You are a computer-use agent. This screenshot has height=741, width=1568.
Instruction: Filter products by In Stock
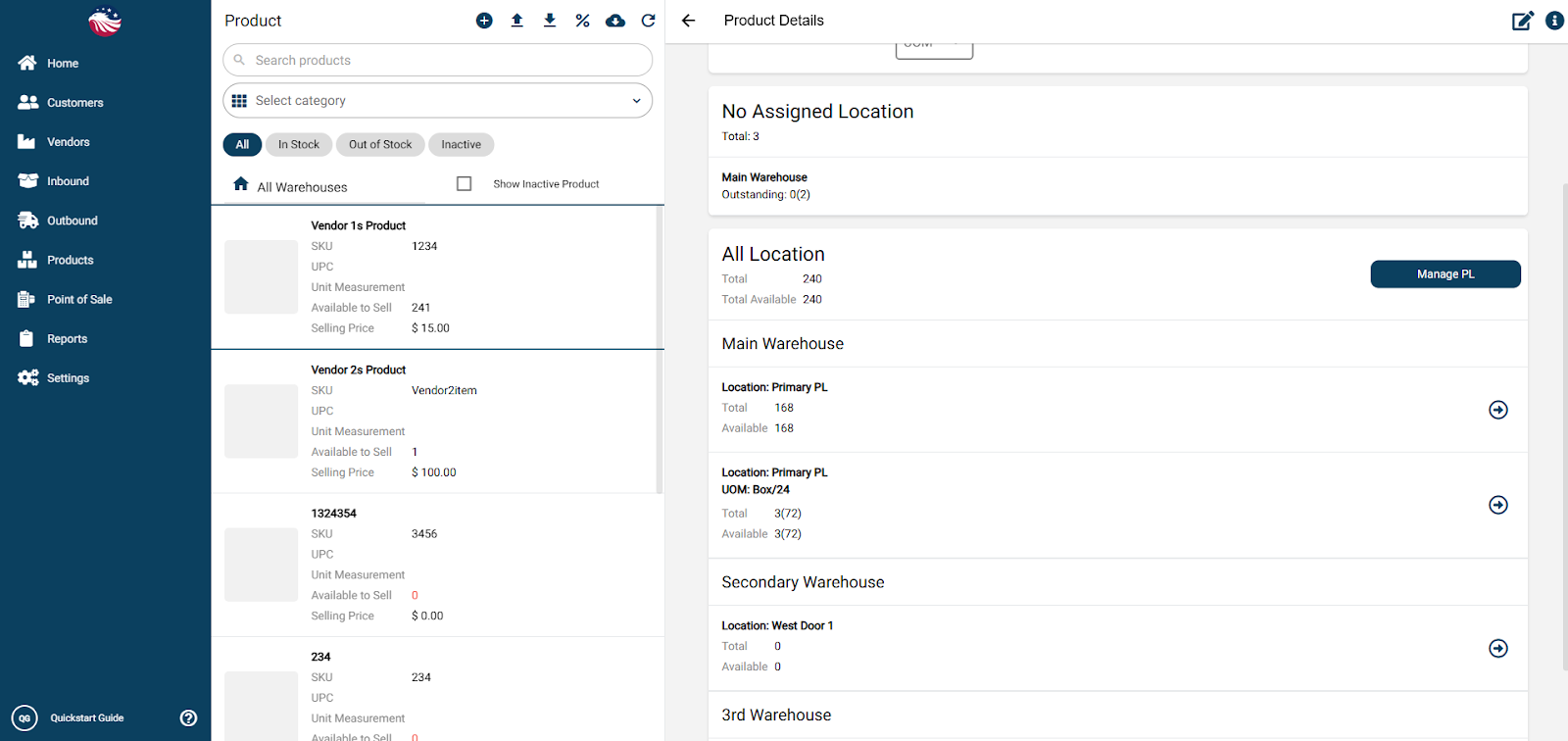[x=298, y=145]
